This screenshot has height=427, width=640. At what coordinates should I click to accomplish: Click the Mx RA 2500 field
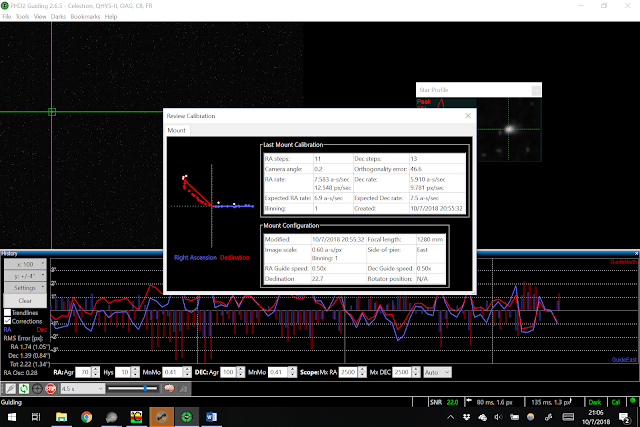click(x=348, y=372)
